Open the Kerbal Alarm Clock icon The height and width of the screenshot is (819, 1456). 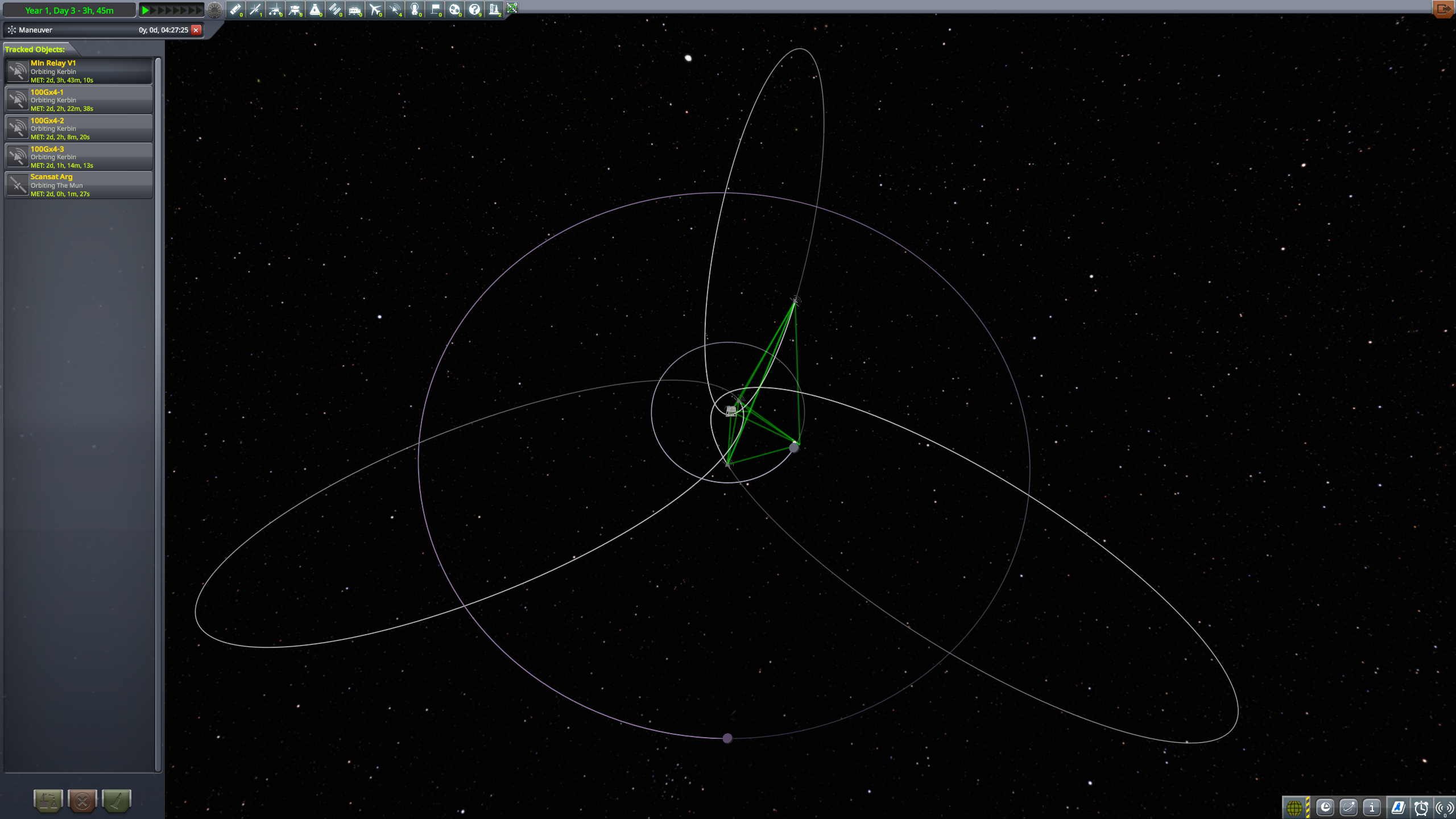click(1421, 808)
